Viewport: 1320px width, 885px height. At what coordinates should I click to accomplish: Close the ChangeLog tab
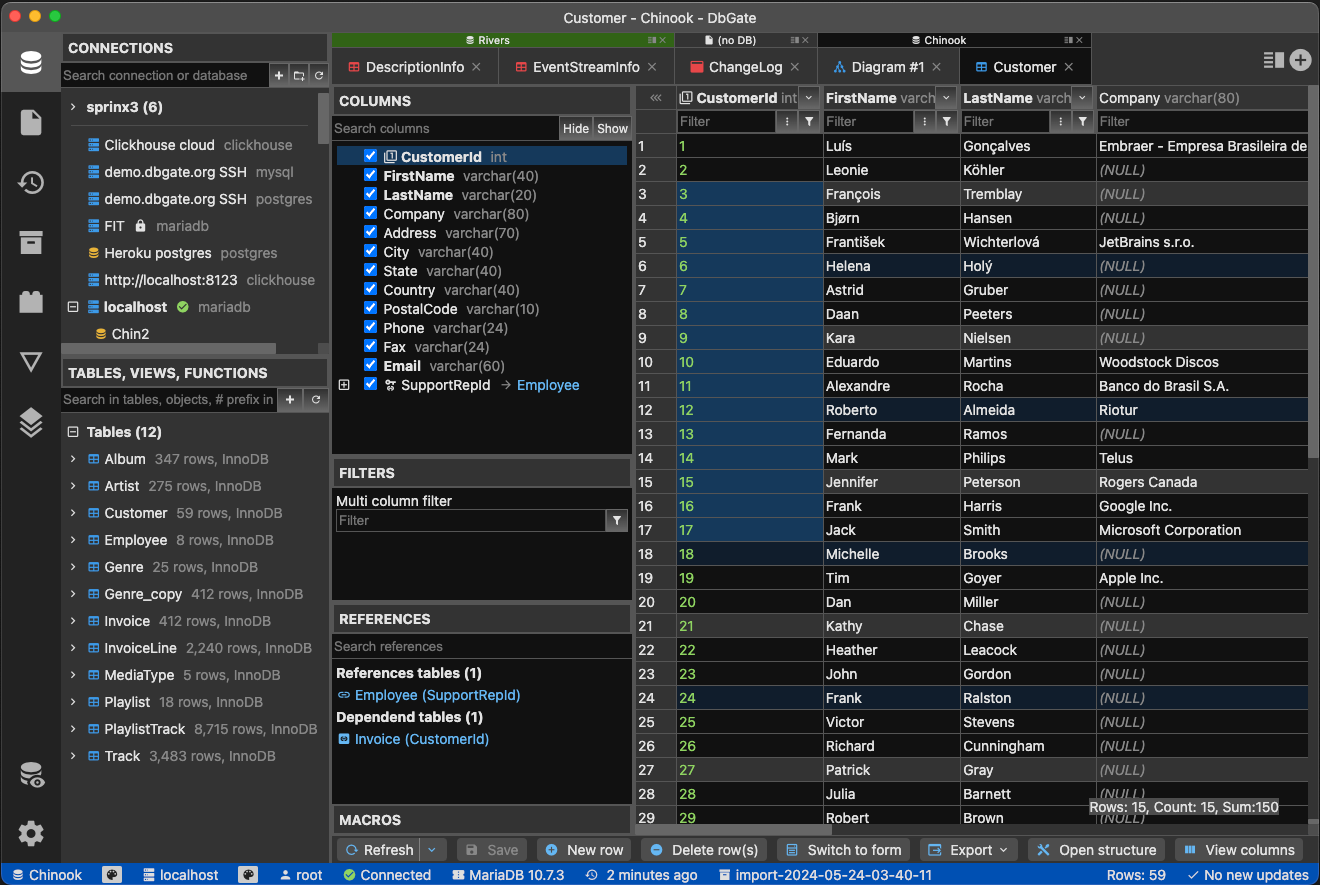pyautogui.click(x=795, y=67)
